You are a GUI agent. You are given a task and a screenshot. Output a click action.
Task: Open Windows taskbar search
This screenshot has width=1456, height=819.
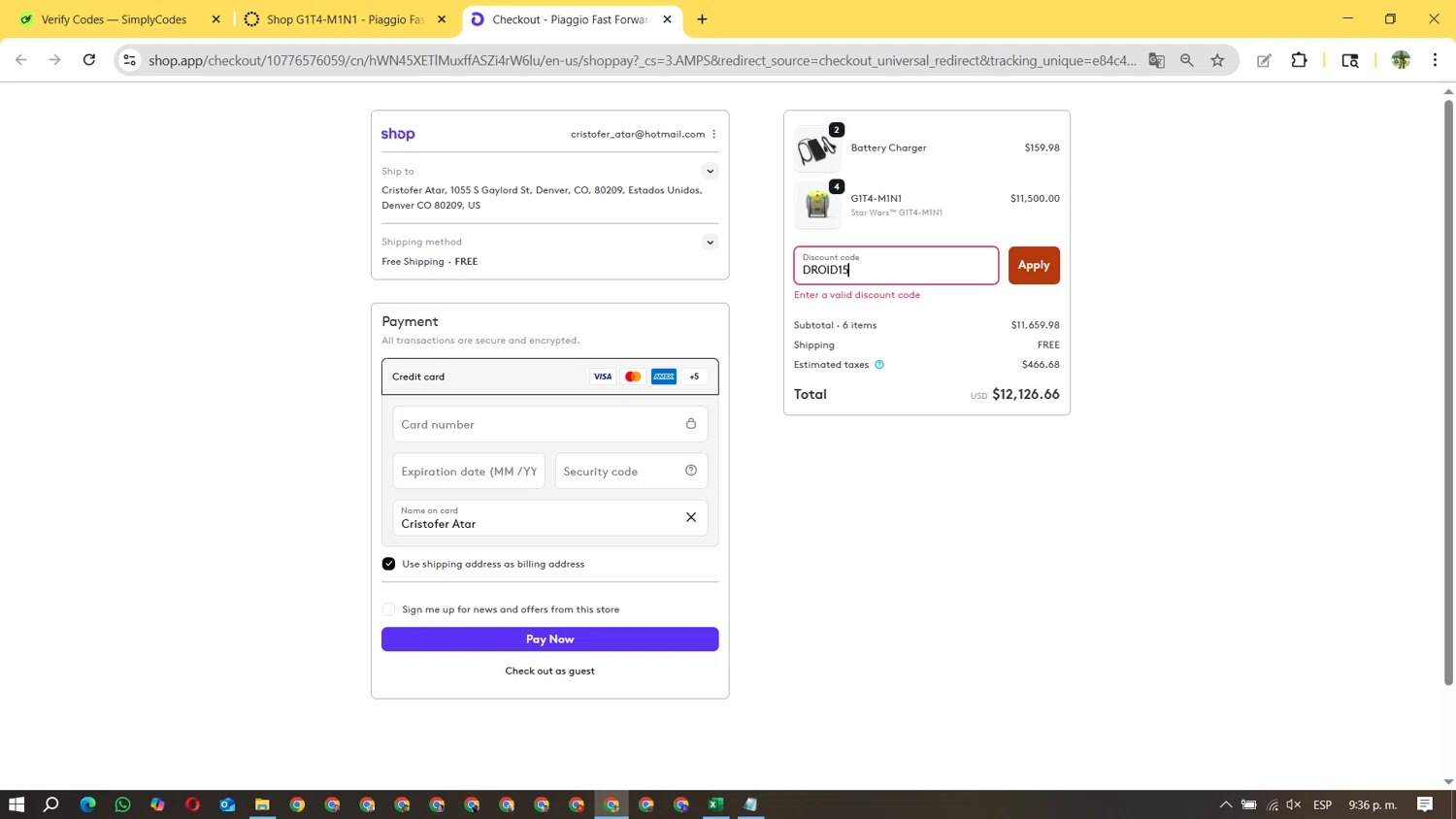(51, 804)
